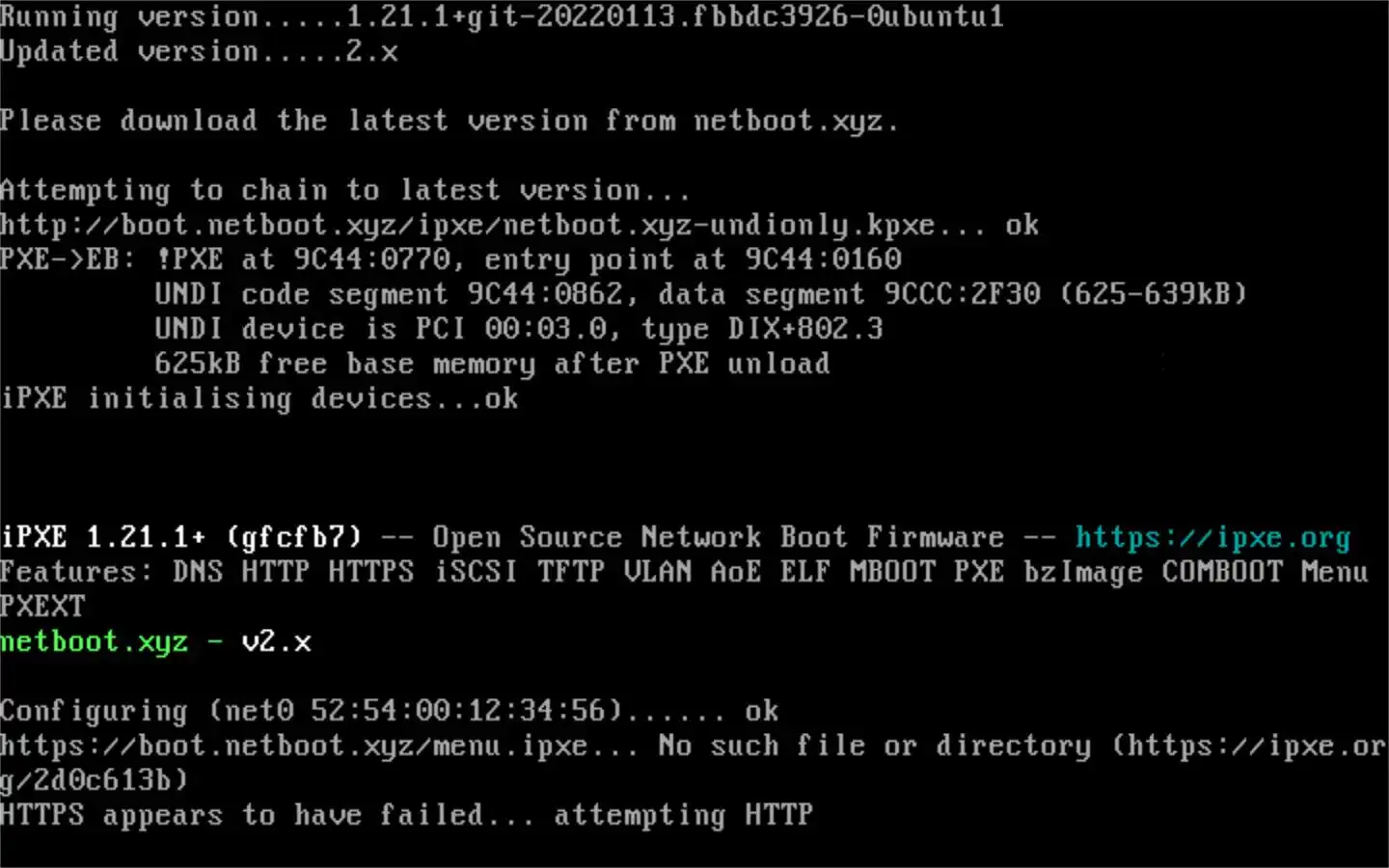
Task: Click the "PXEXT" feature text
Action: (42, 607)
